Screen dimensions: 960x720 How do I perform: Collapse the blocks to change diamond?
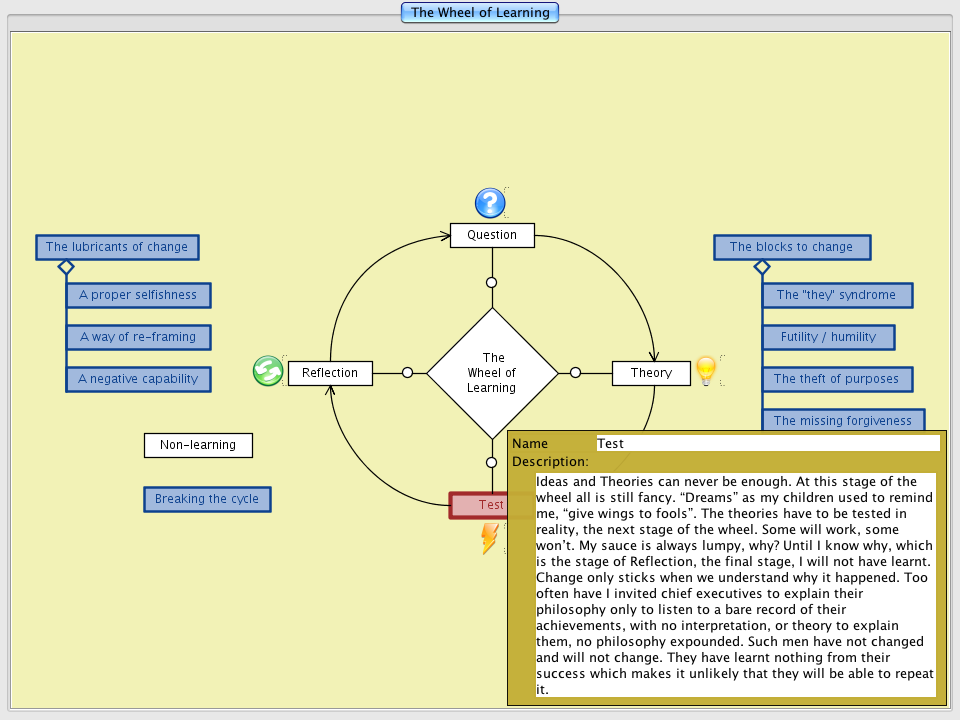point(762,267)
